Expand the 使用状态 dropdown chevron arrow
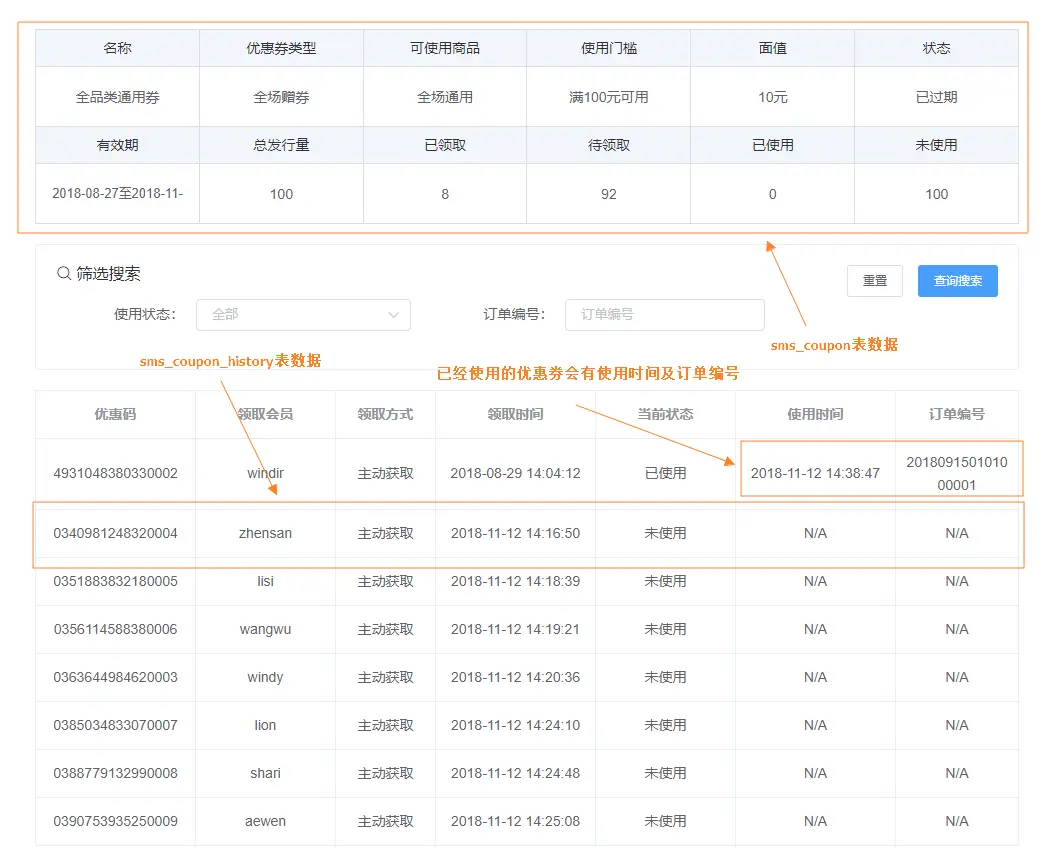The image size is (1046, 858). coord(393,315)
